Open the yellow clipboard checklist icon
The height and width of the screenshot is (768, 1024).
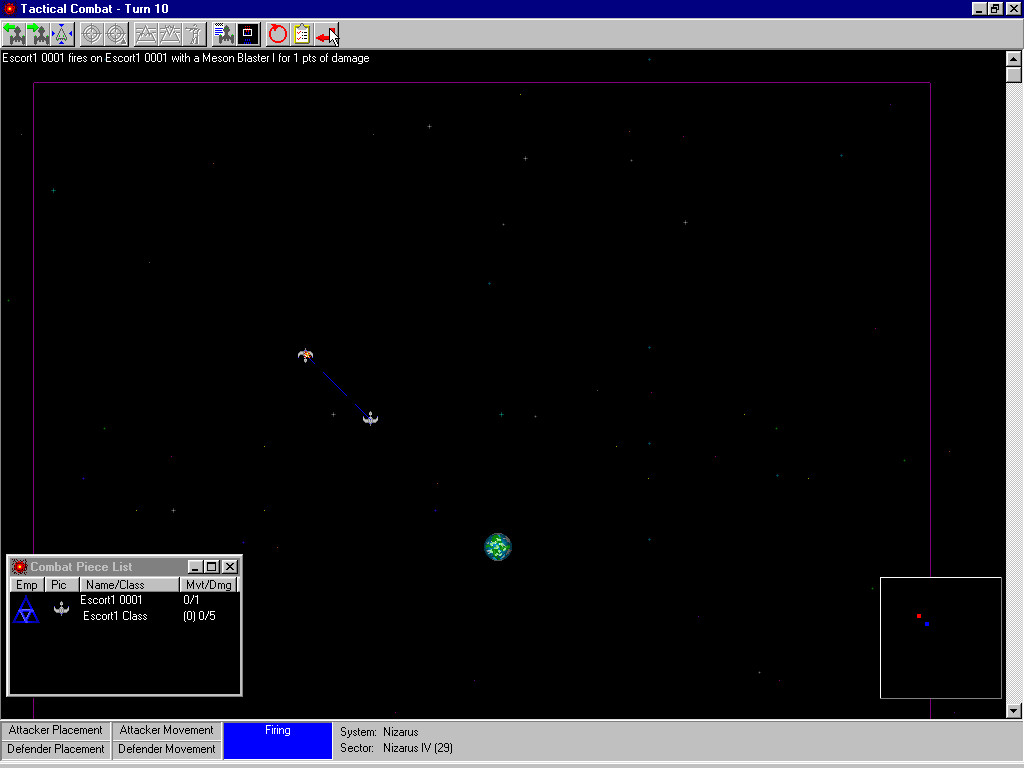302,34
